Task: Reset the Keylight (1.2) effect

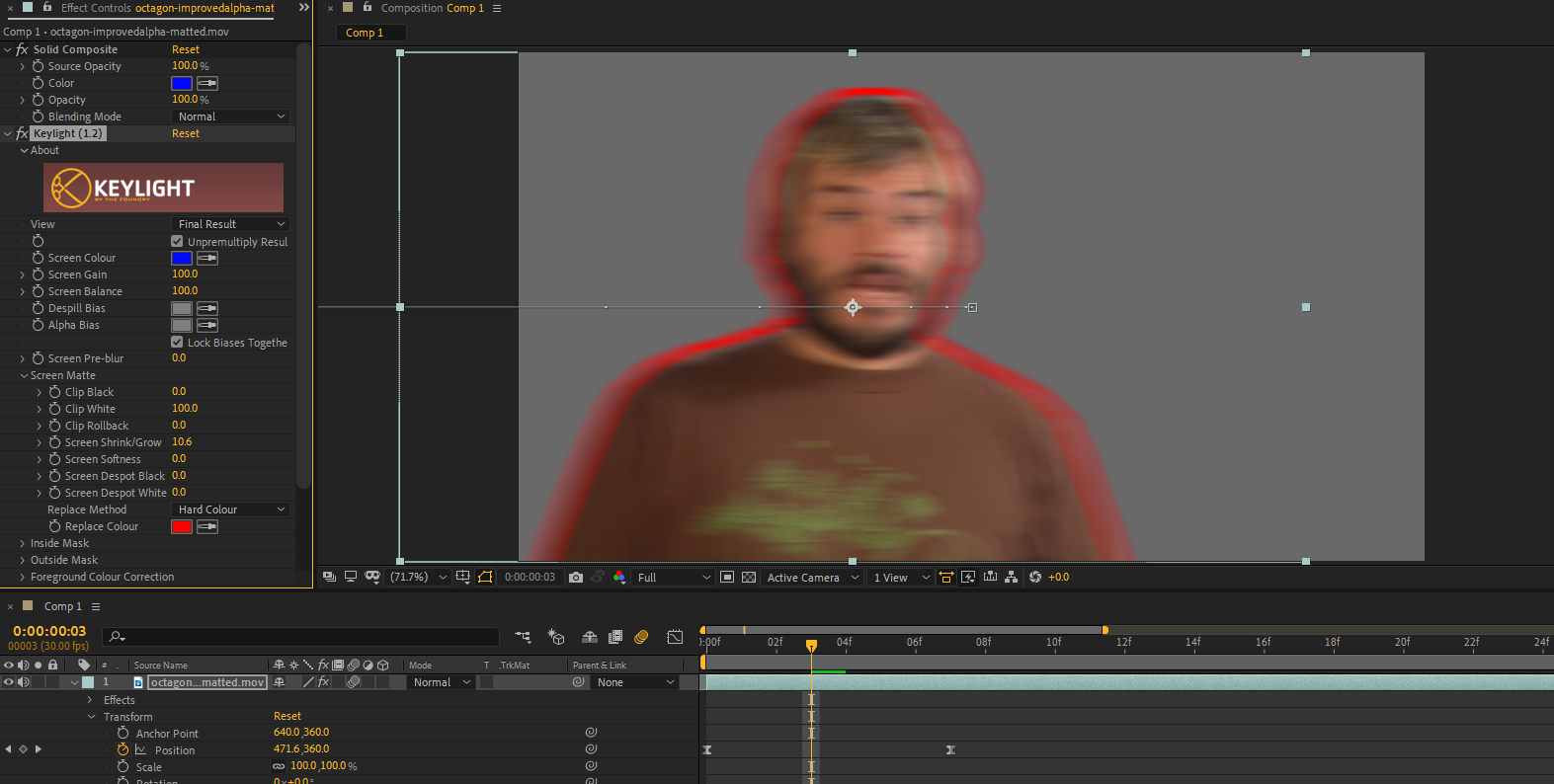Action: (186, 133)
